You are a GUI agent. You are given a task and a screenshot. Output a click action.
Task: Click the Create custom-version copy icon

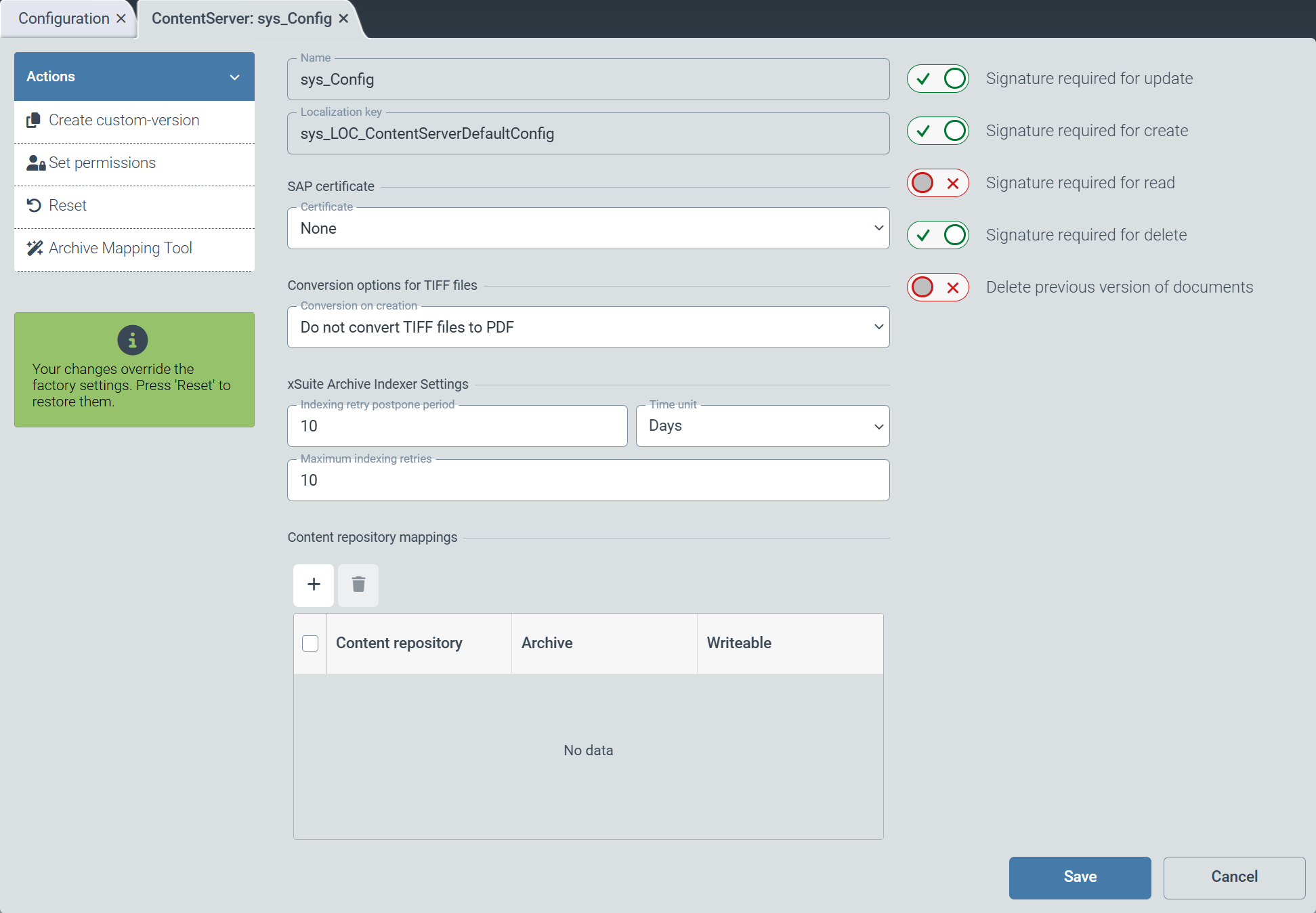pyautogui.click(x=33, y=121)
